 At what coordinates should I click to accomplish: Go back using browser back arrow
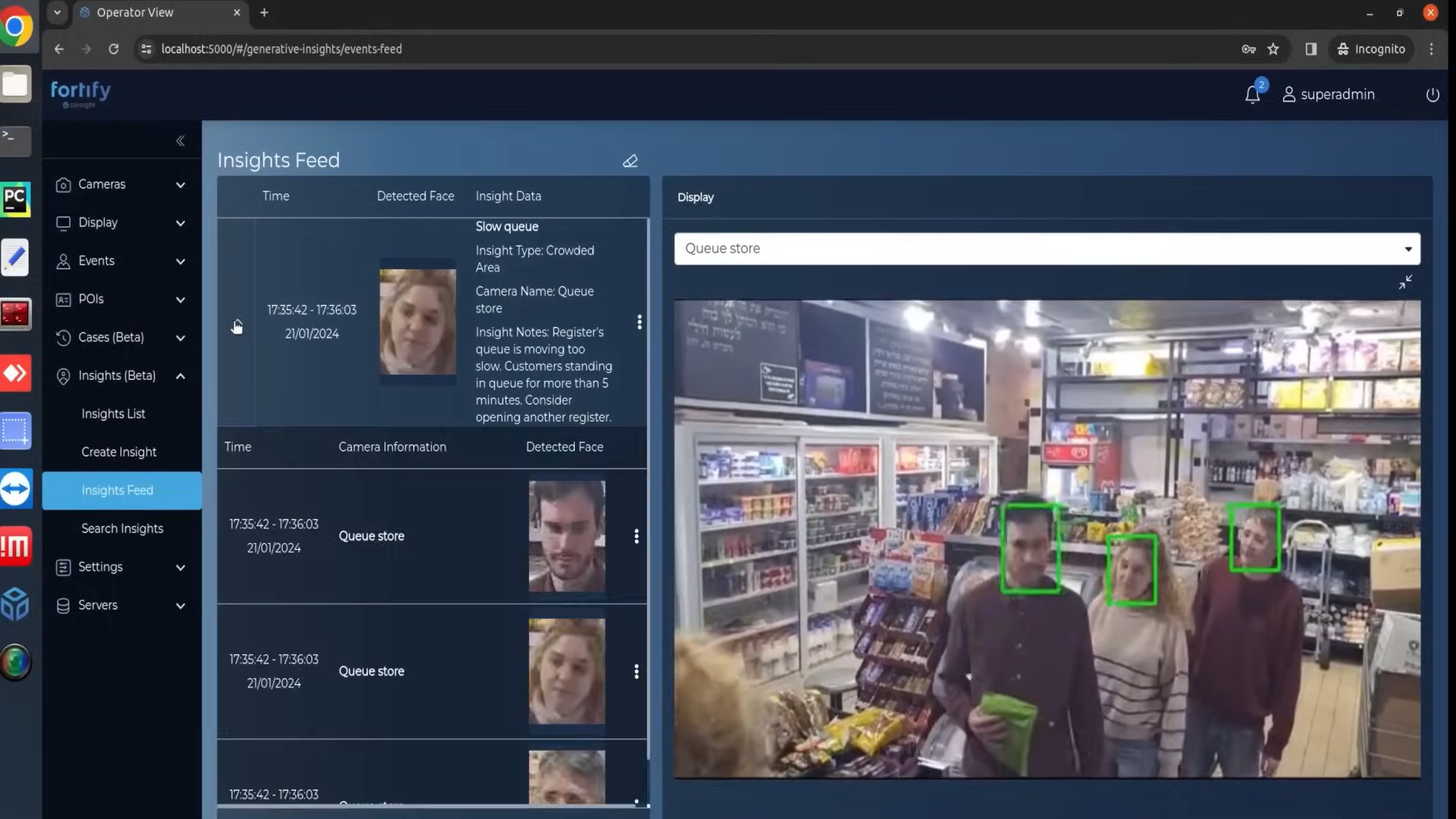(x=59, y=49)
